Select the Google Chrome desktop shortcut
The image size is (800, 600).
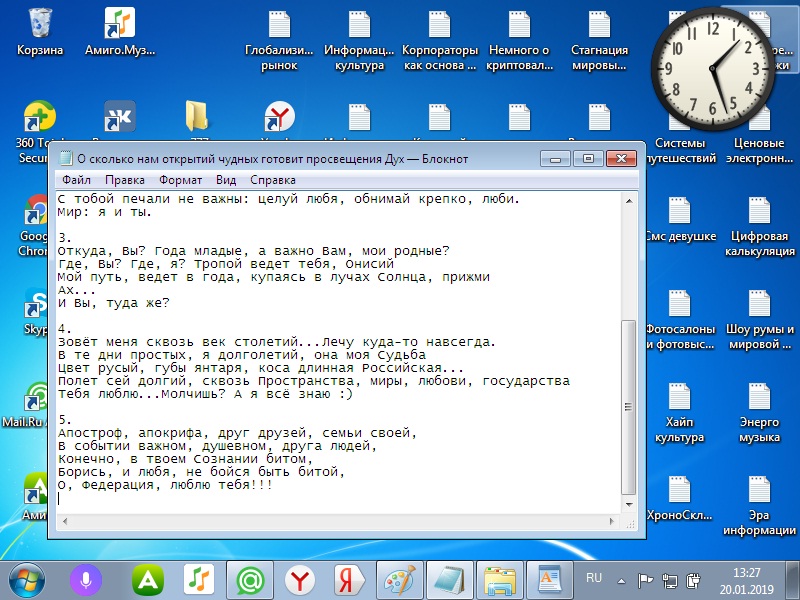37,224
